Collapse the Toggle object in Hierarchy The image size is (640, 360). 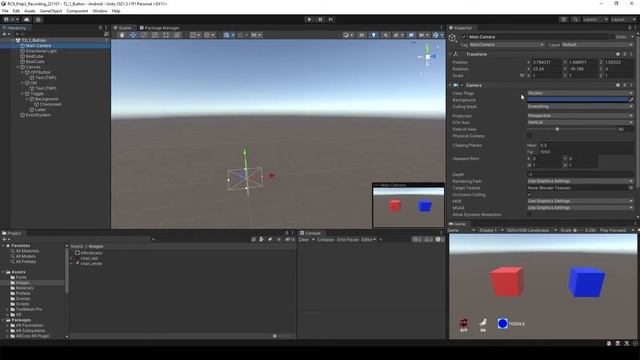22,93
